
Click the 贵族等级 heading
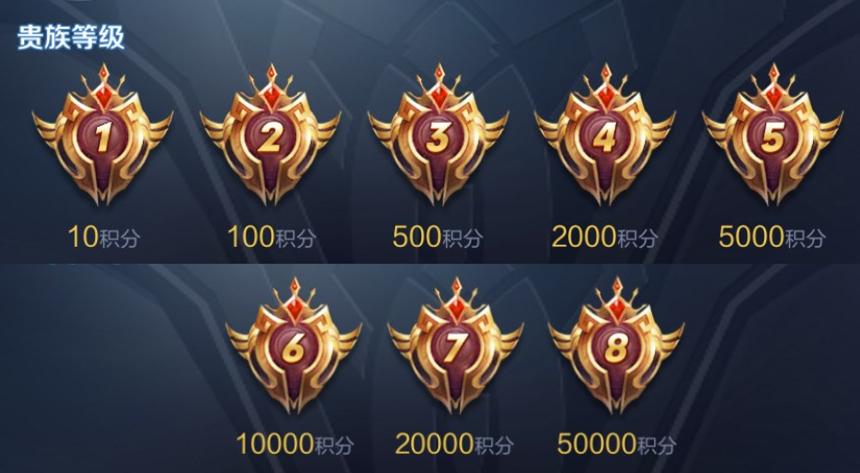pos(71,37)
